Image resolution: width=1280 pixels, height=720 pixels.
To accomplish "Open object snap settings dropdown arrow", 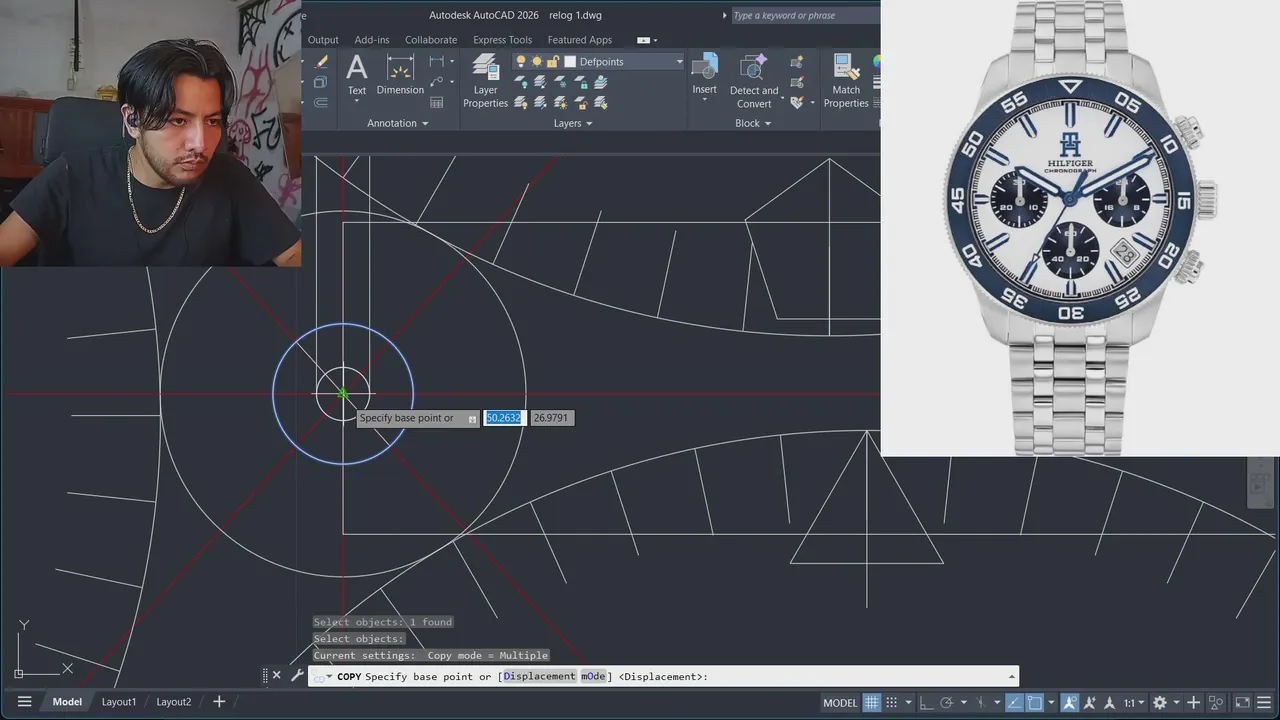I will tap(1051, 702).
